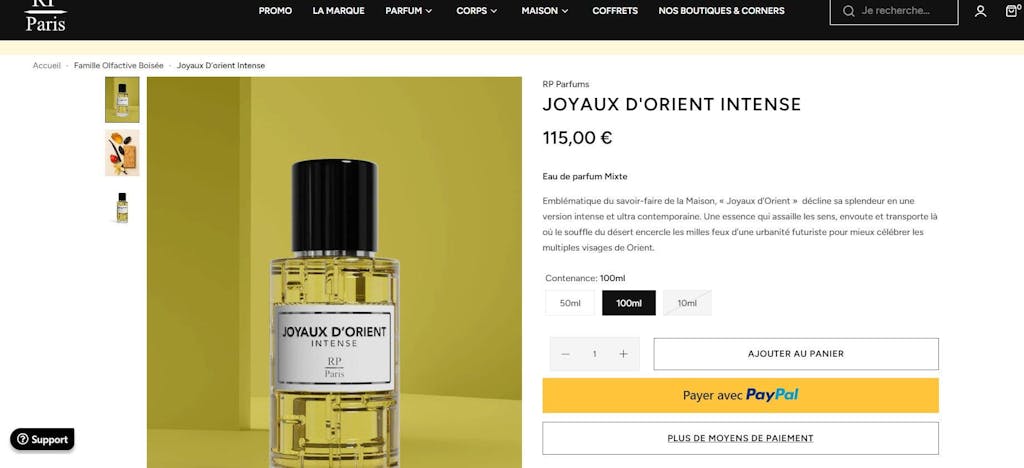Expand the CORPS dropdown menu

[477, 11]
